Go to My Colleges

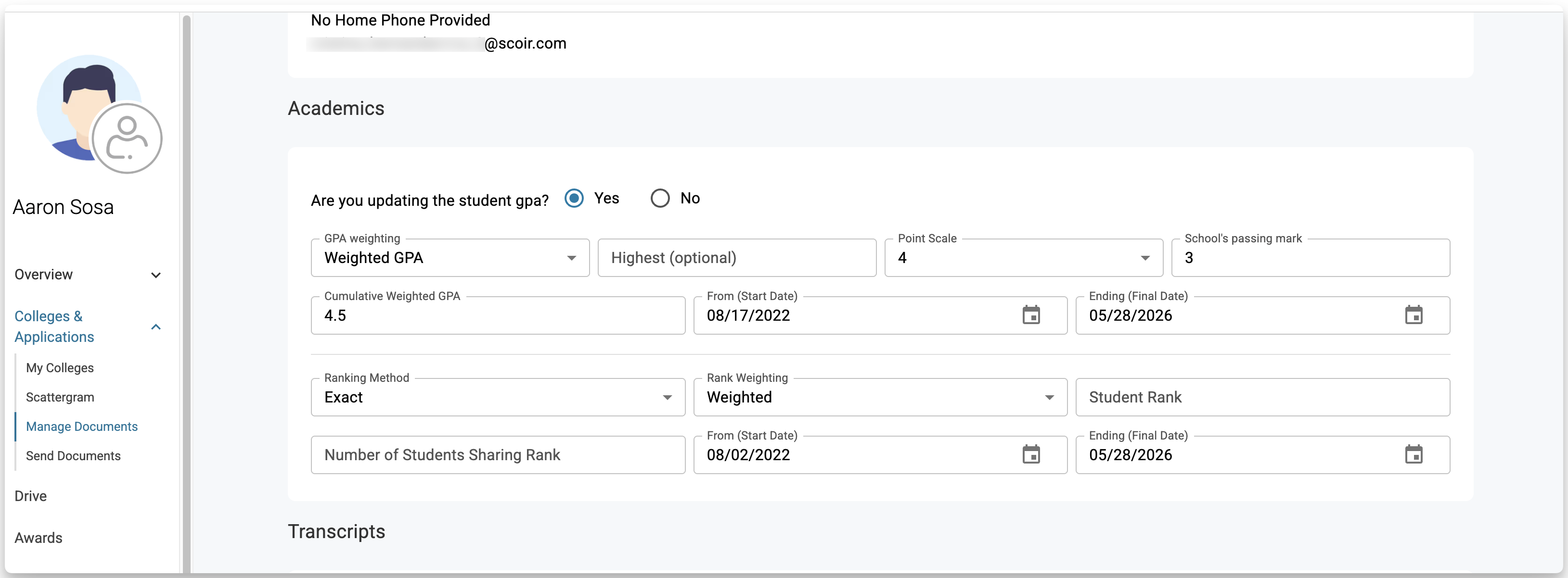click(60, 368)
